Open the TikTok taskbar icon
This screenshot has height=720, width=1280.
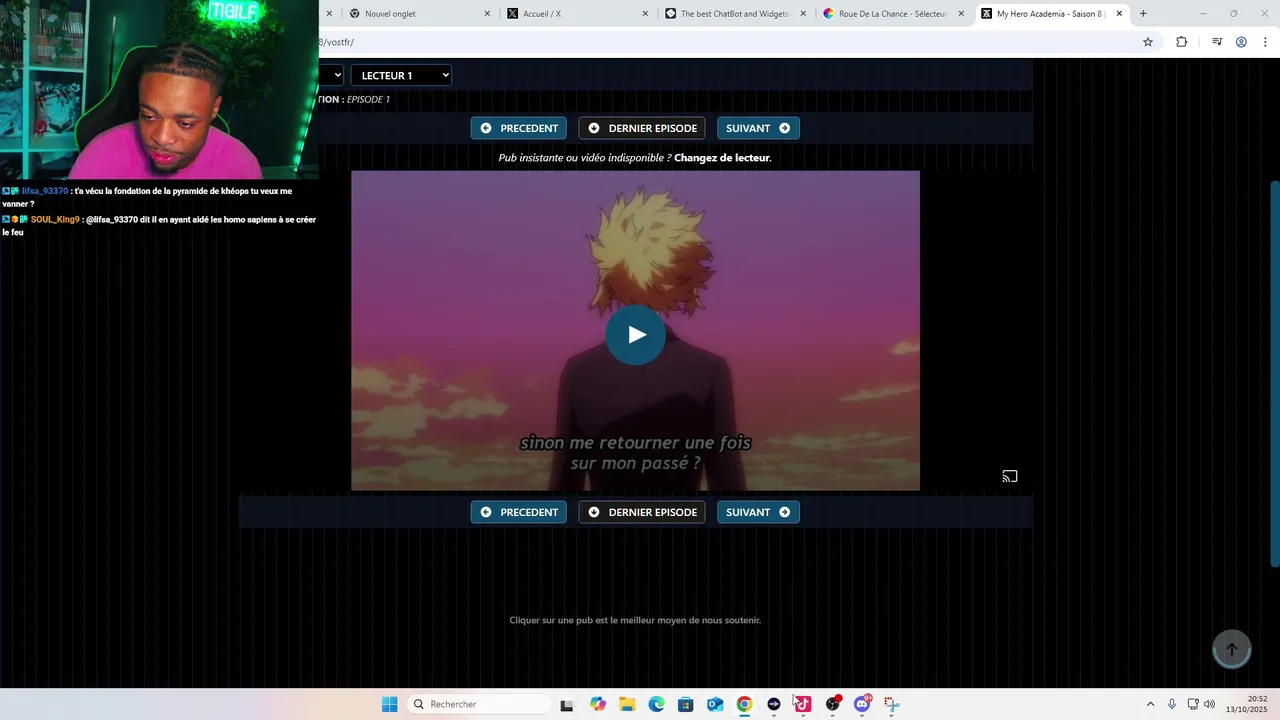(803, 704)
